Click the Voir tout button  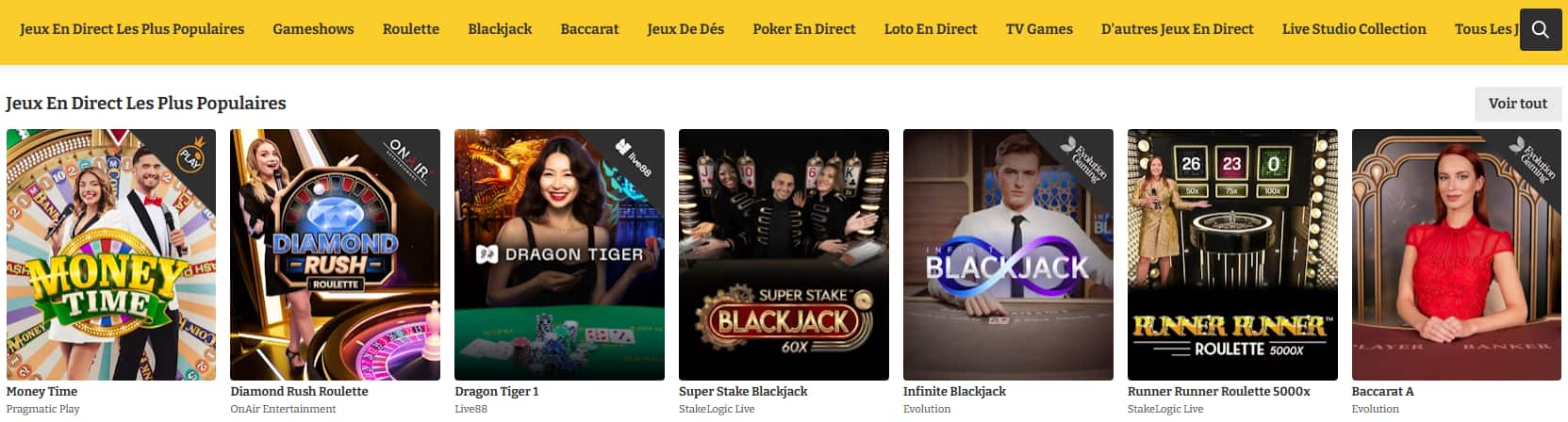click(1518, 104)
